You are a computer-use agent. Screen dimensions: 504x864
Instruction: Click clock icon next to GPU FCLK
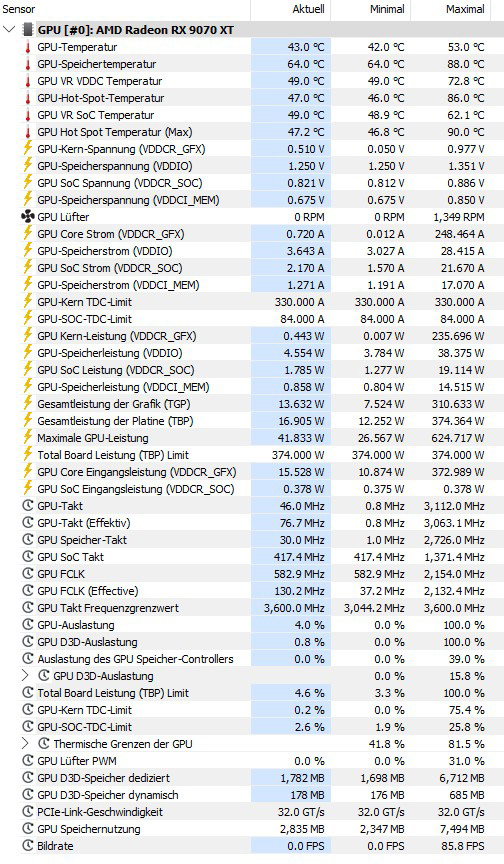click(x=28, y=574)
